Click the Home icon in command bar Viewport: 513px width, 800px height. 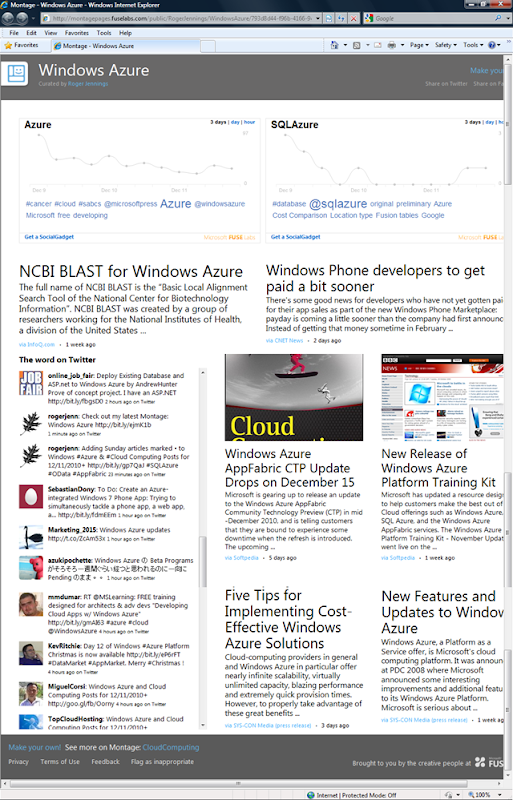click(334, 45)
